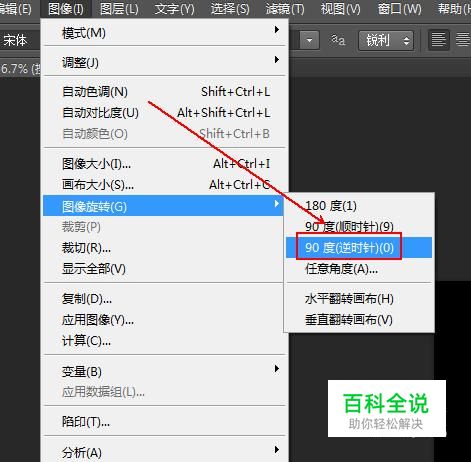This screenshot has width=471, height=462.
Task: Select 图像旋转(G) menu item
Action: pos(163,206)
